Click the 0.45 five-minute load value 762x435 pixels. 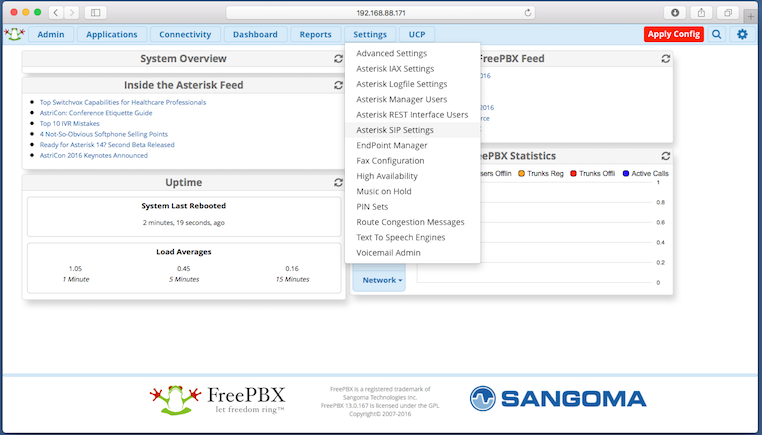tap(184, 268)
